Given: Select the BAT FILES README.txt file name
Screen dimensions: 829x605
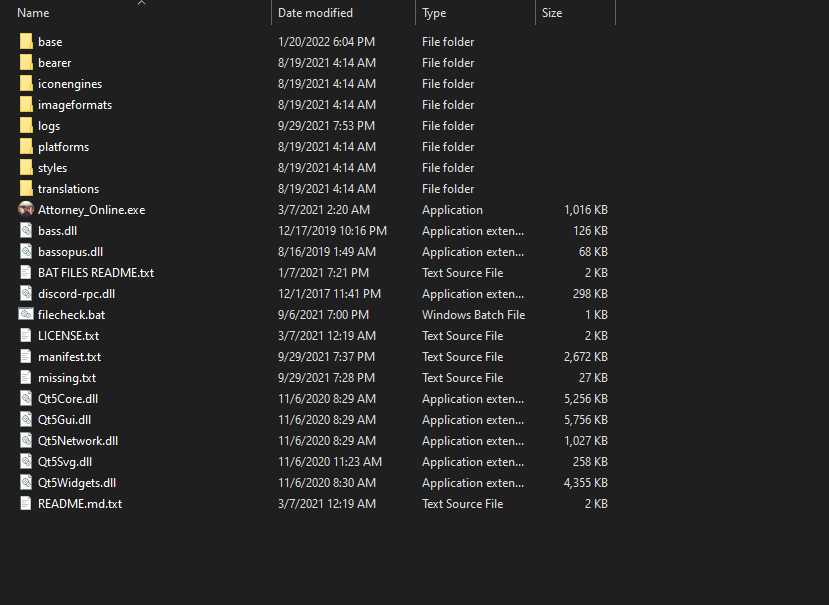Looking at the screenshot, I should (96, 273).
